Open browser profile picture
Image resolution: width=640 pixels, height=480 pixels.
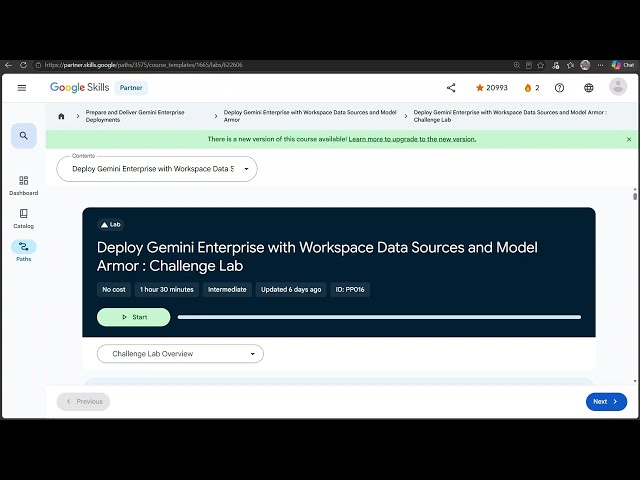click(x=585, y=65)
